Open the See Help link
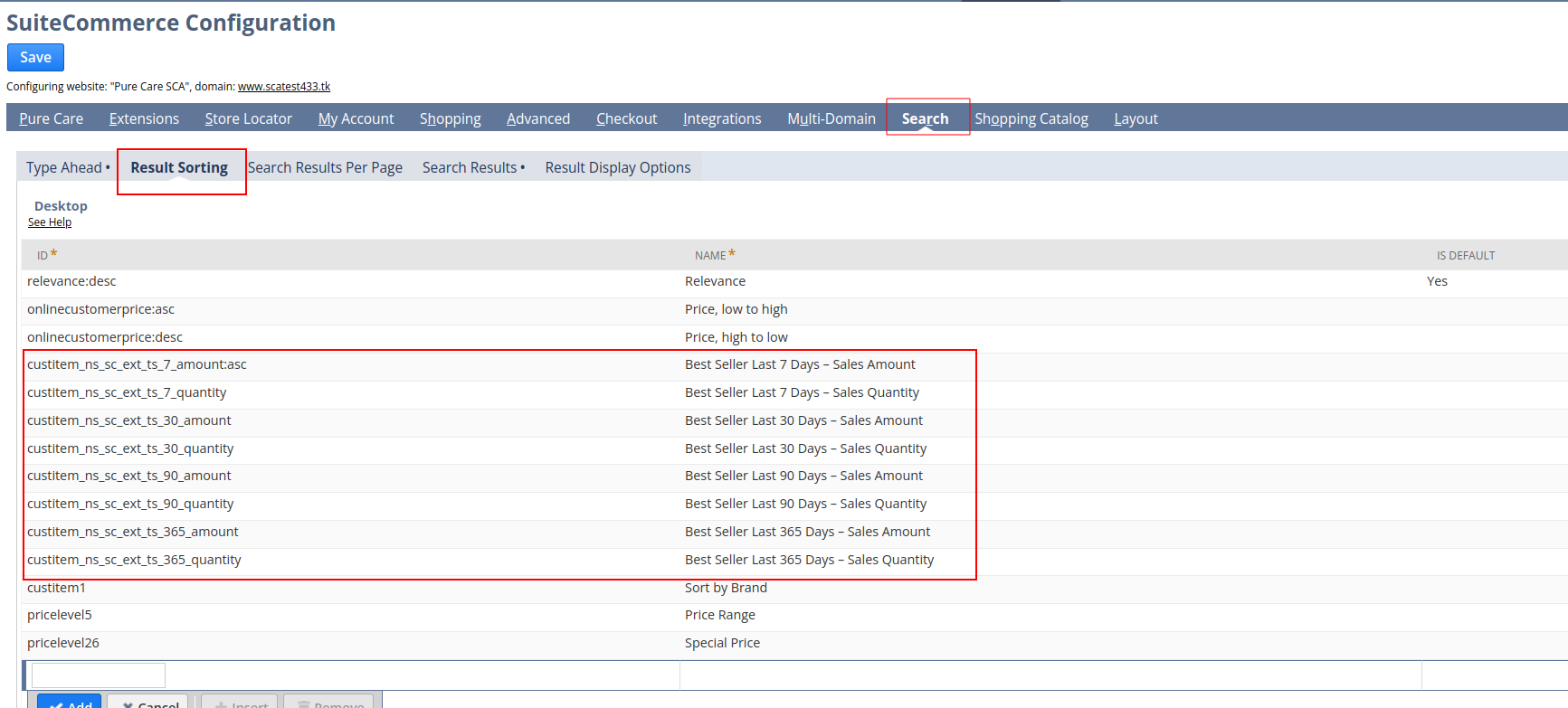Screen dimensions: 1568x708 pyautogui.click(x=50, y=222)
